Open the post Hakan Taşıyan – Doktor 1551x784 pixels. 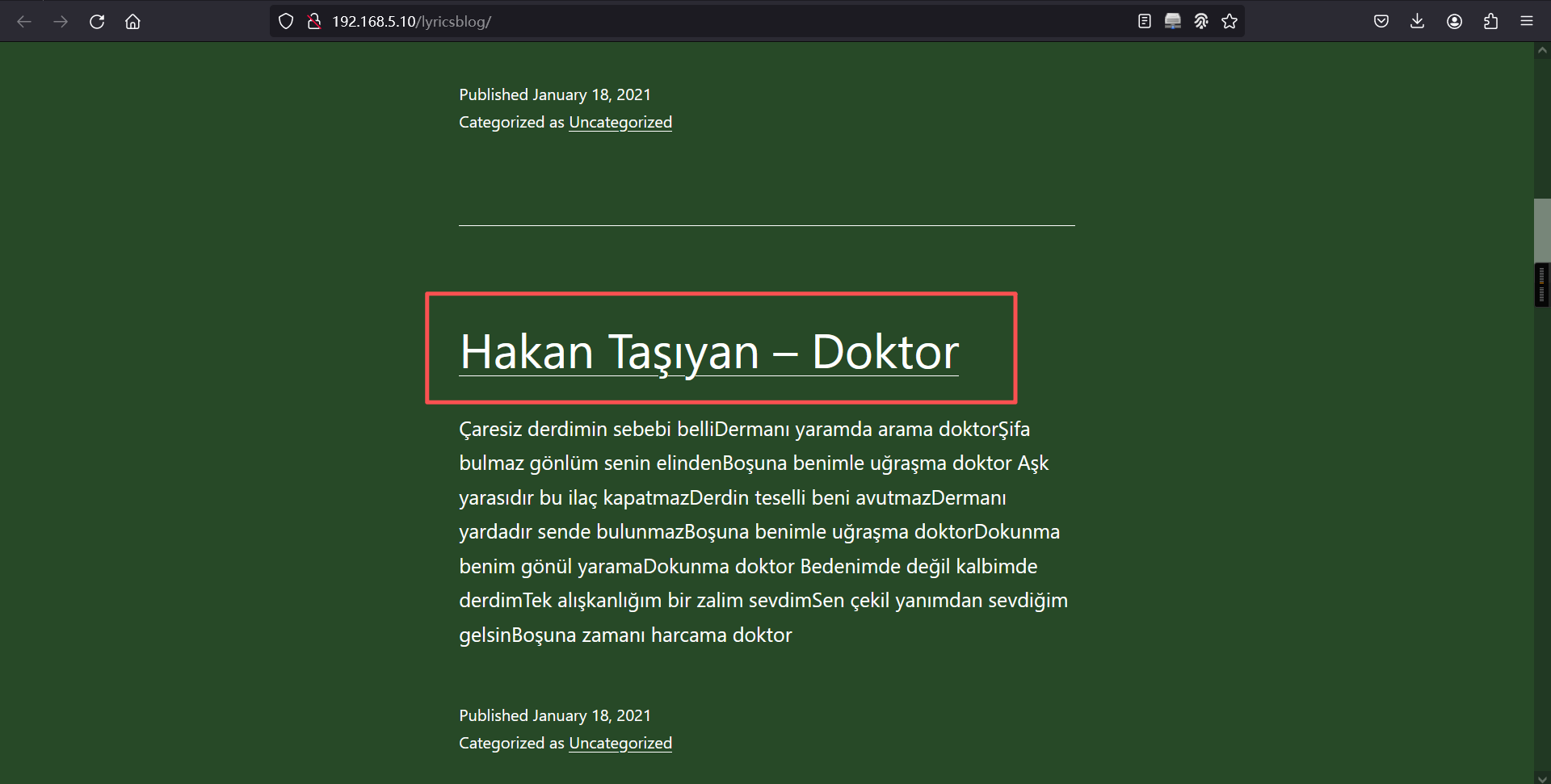point(708,352)
